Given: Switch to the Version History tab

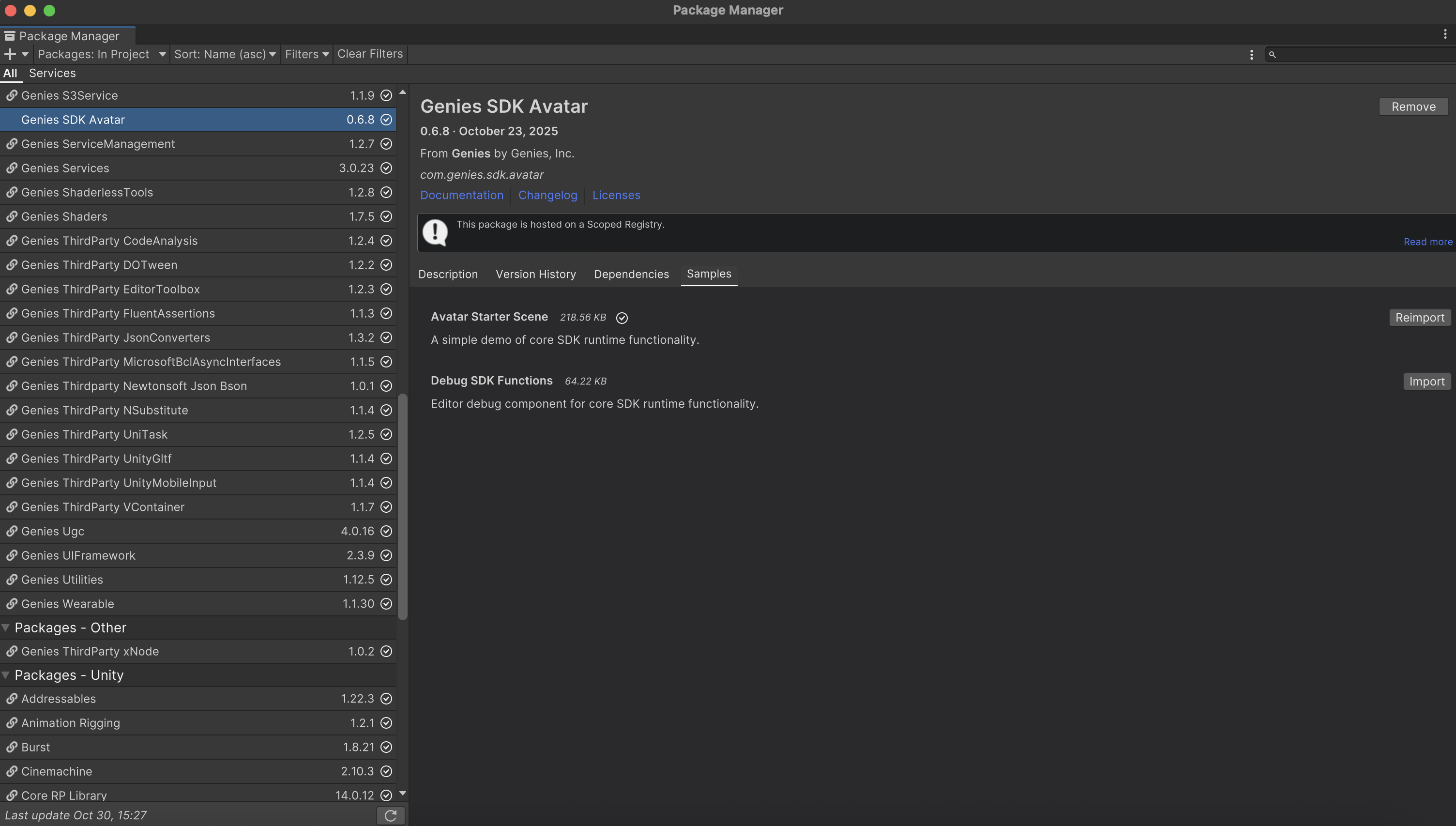Looking at the screenshot, I should coord(535,274).
